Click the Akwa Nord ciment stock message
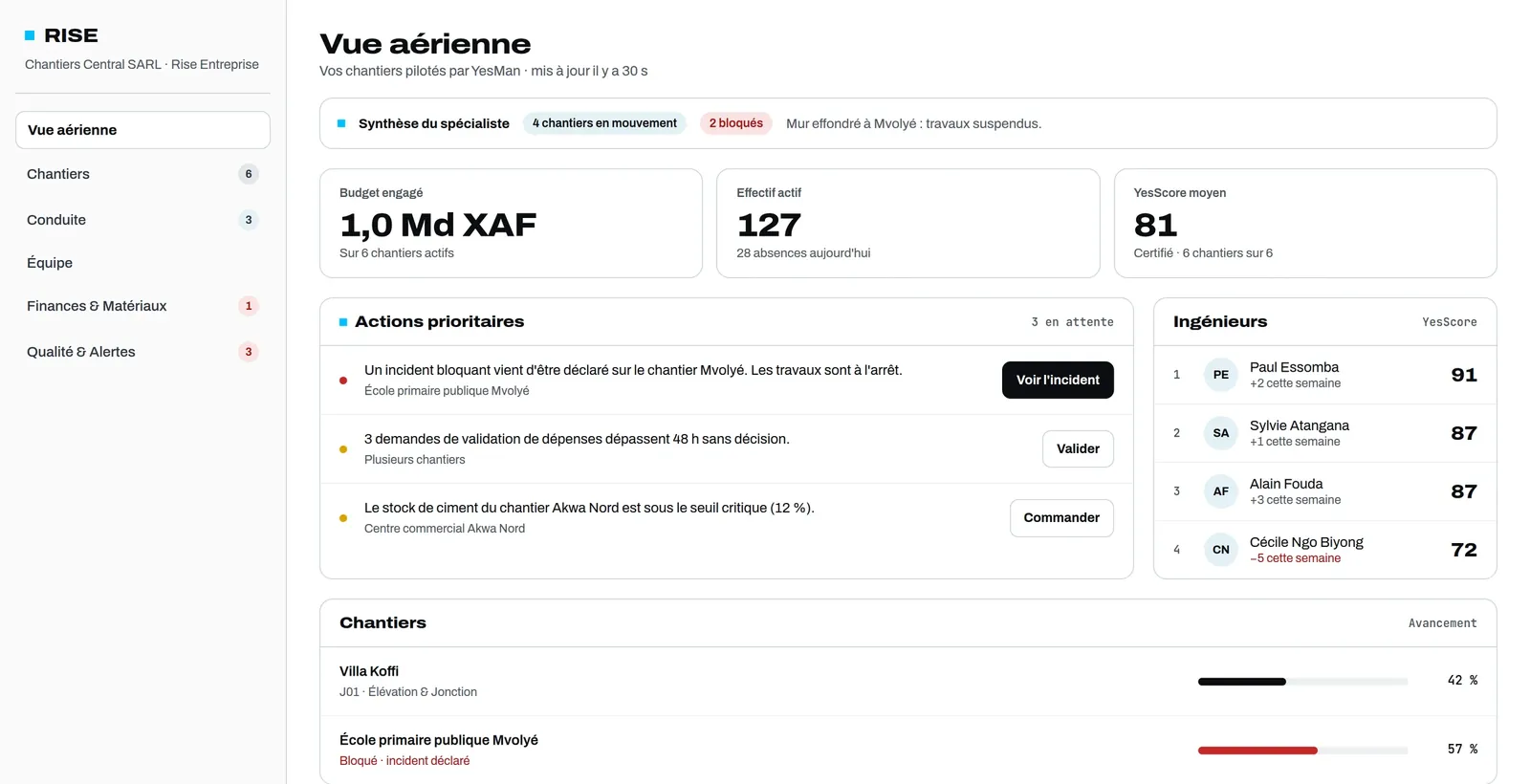This screenshot has width=1530, height=784. point(589,508)
